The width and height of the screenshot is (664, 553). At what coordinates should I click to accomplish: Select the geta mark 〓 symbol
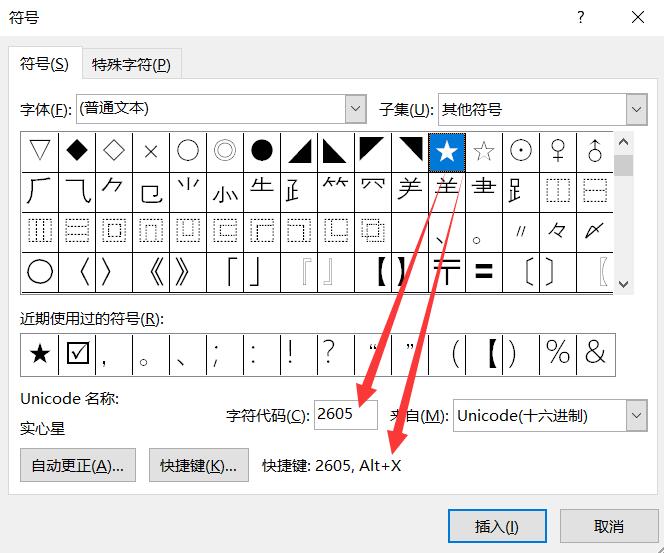pos(484,272)
